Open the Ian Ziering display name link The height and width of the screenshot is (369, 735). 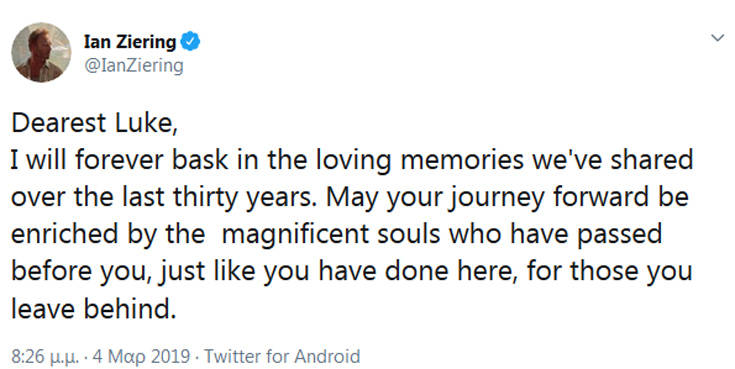[x=130, y=42]
